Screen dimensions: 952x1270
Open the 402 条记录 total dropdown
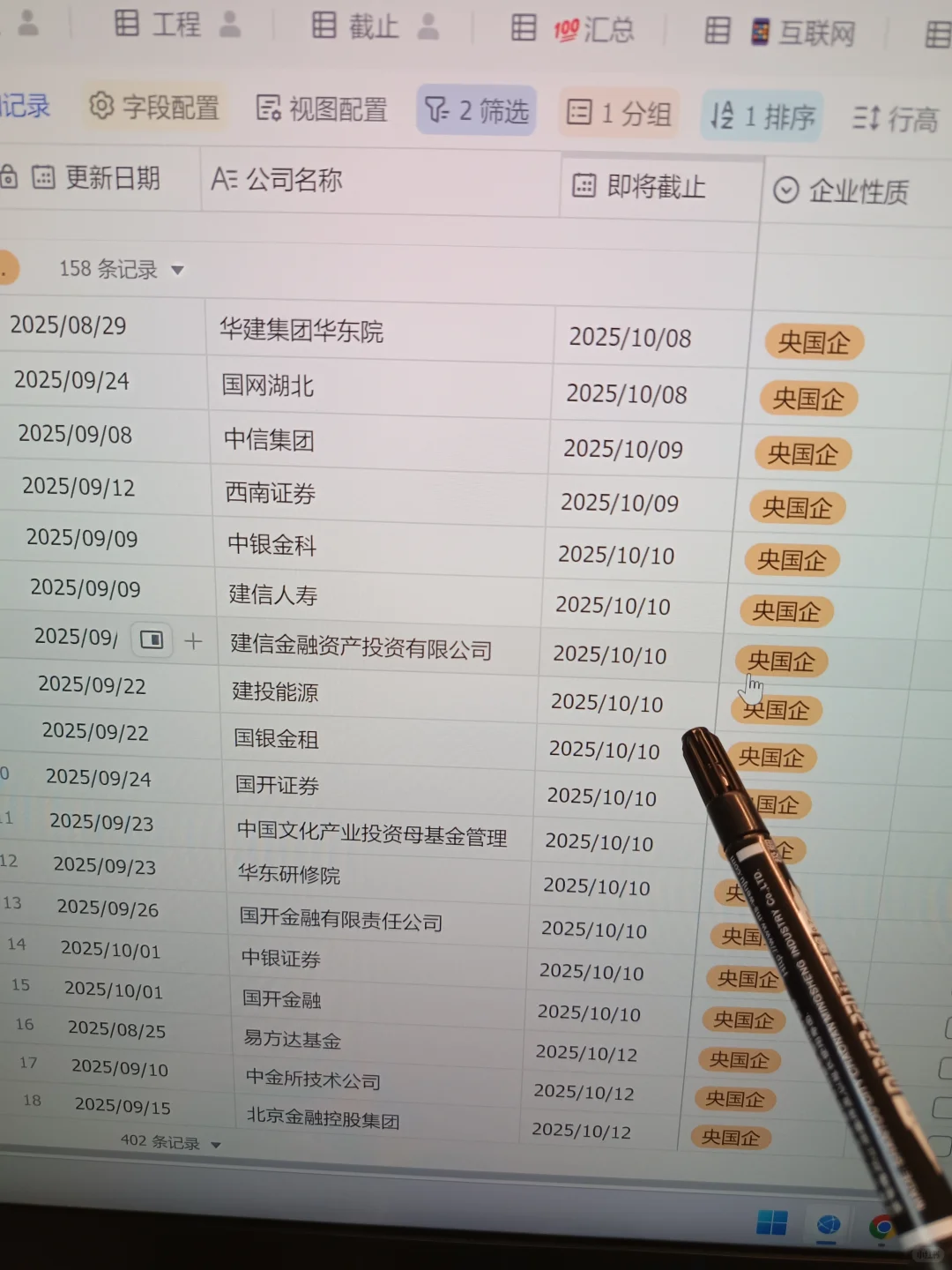pyautogui.click(x=216, y=1145)
